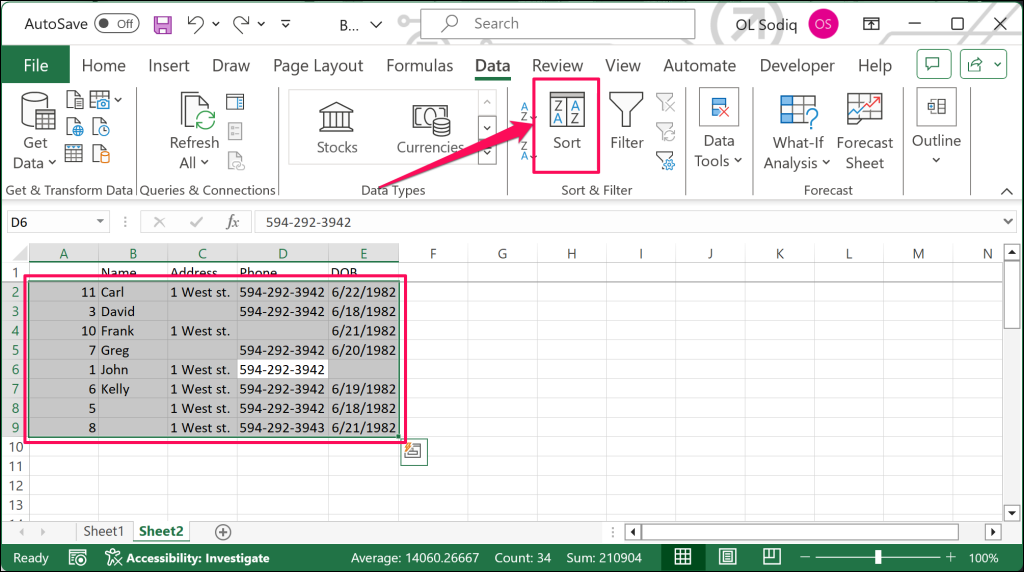Select the Stocks data type
1024x572 pixels.
tap(337, 128)
